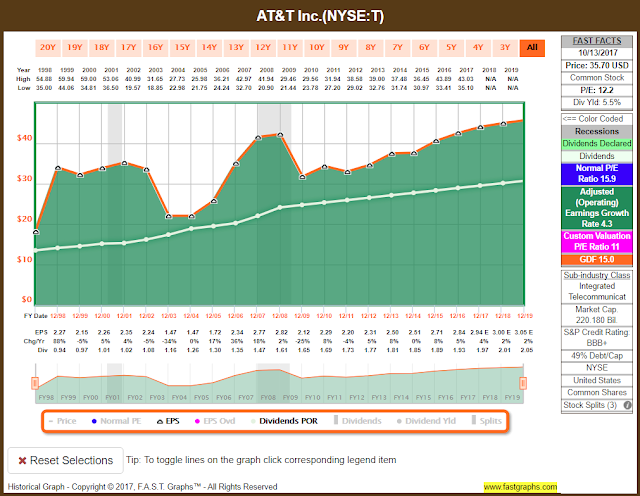Switch to the 11Y range
This screenshot has width=640, height=496.
click(290, 47)
